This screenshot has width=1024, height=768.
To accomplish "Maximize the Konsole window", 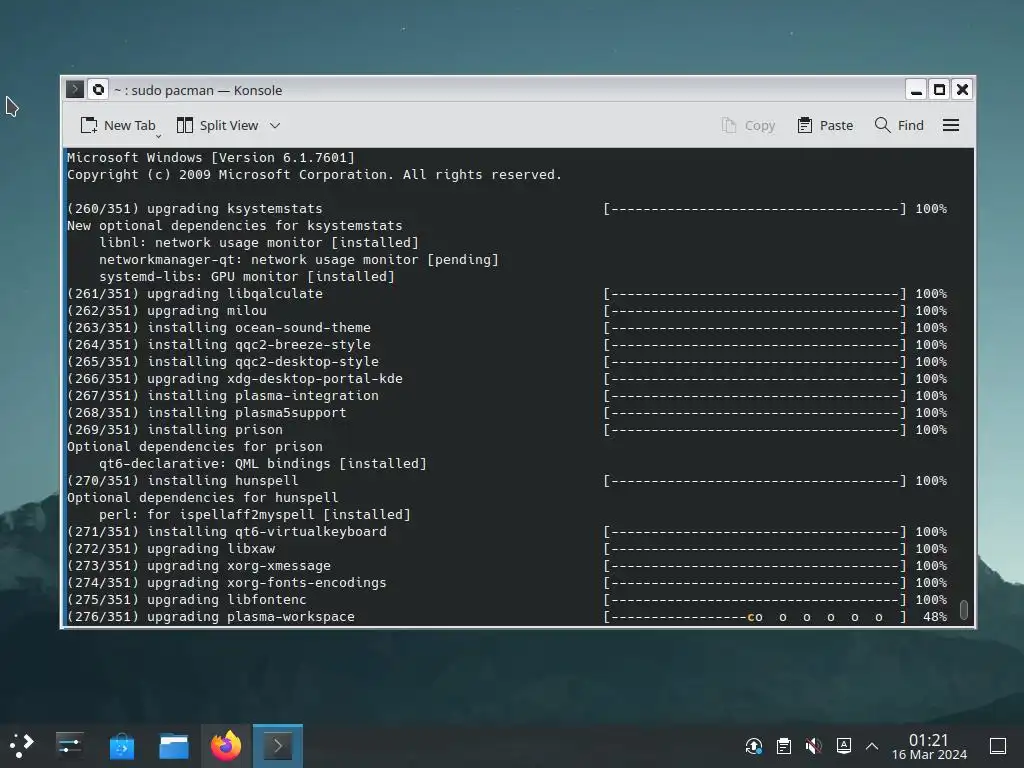I will pos(939,89).
